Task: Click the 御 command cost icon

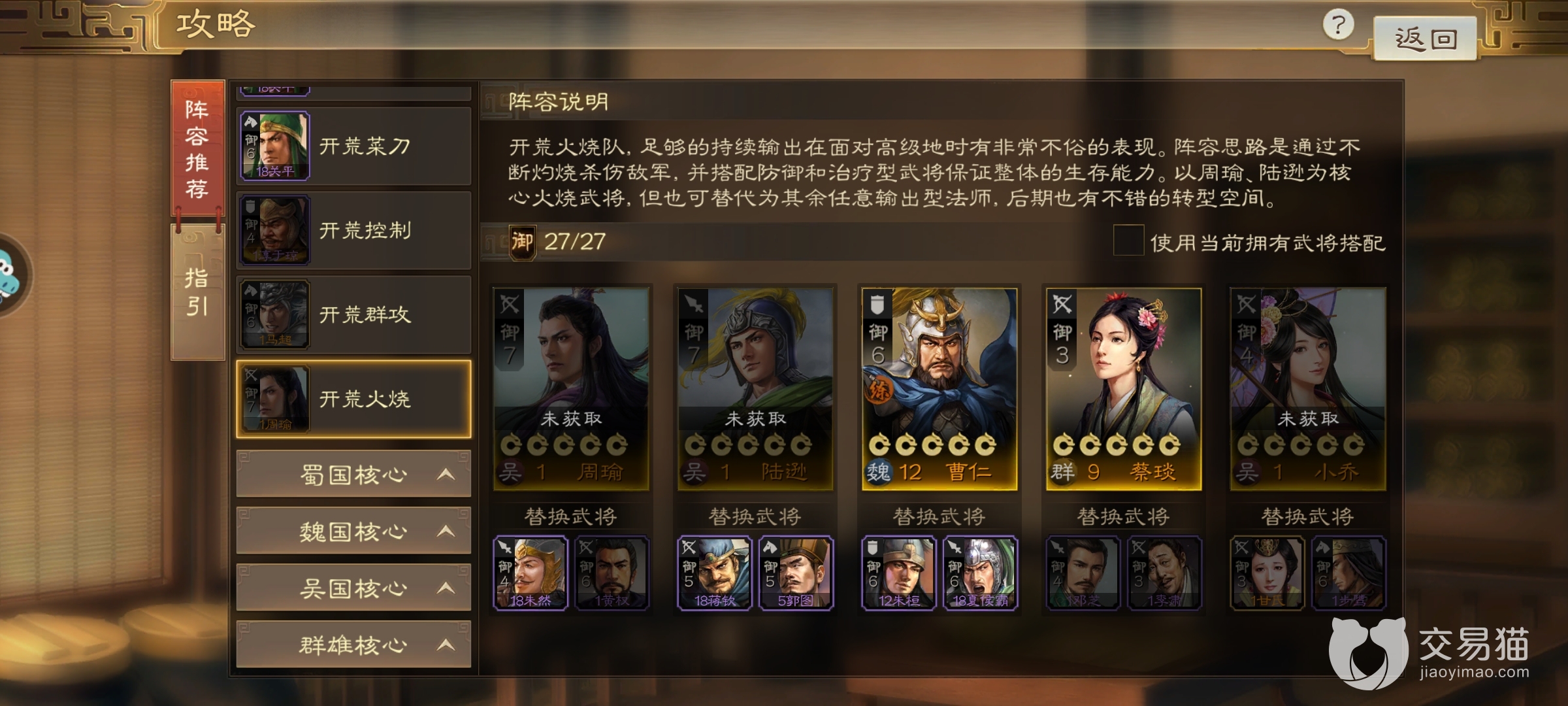Action: pos(522,242)
